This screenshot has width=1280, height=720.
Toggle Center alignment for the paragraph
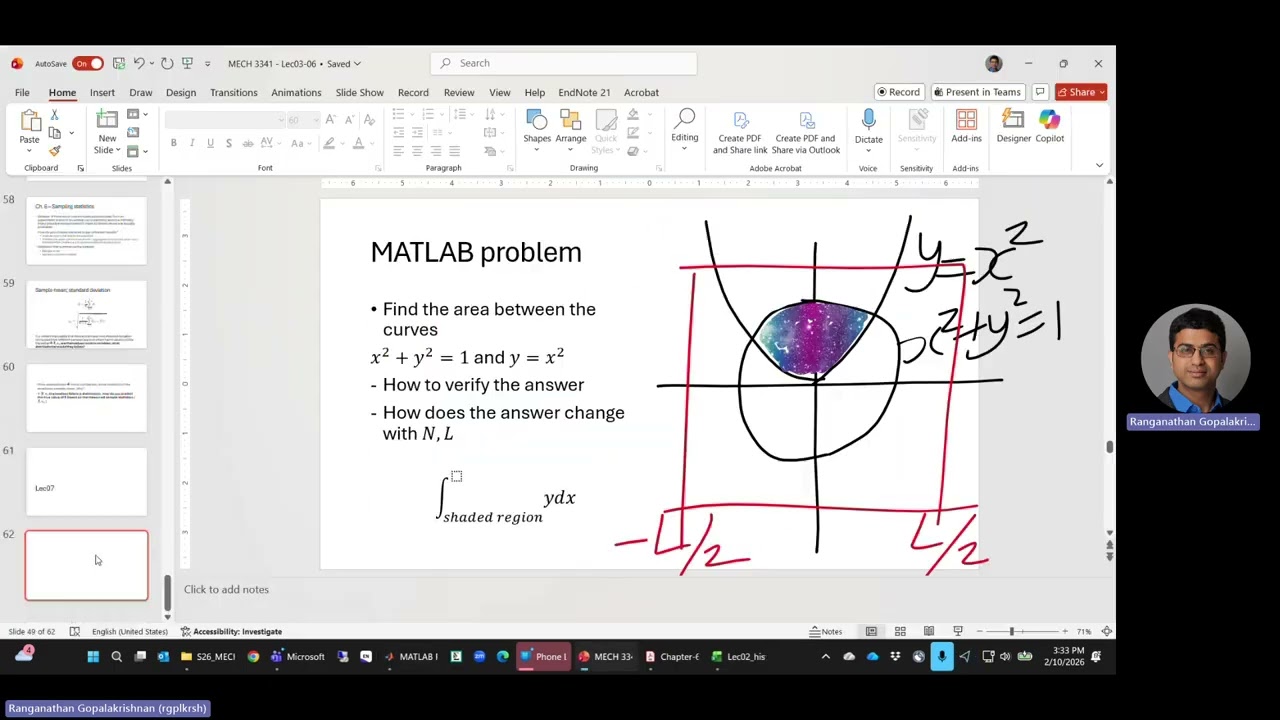(x=417, y=151)
